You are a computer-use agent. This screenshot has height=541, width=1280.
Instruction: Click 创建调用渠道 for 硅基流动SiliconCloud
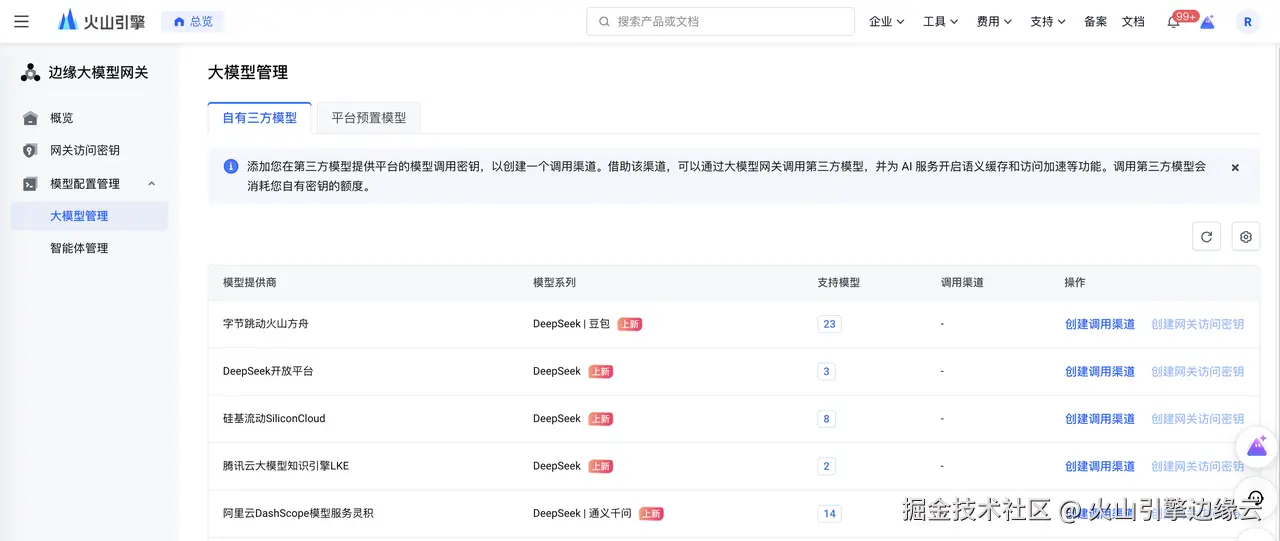coord(1100,419)
